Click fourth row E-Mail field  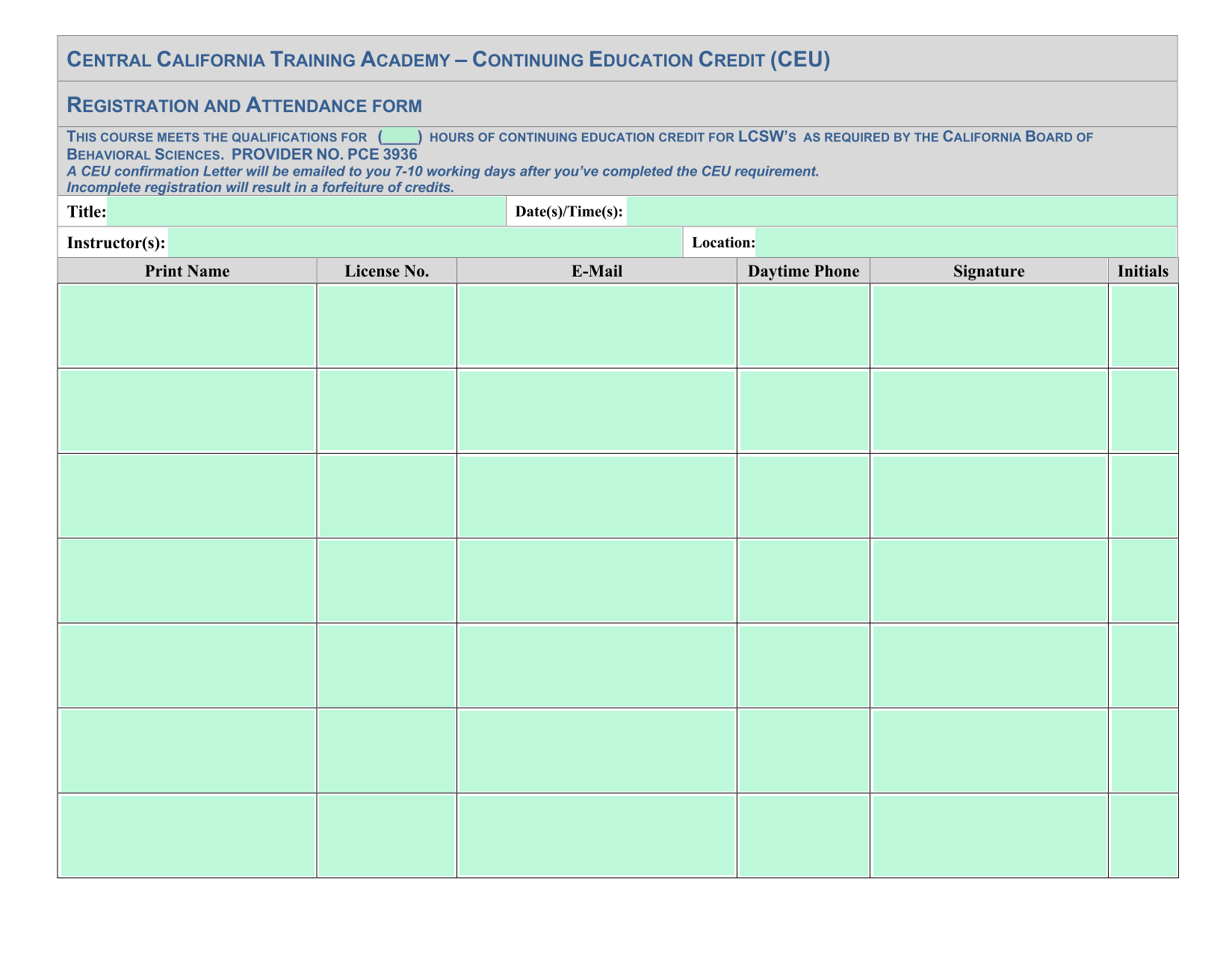tap(595, 581)
